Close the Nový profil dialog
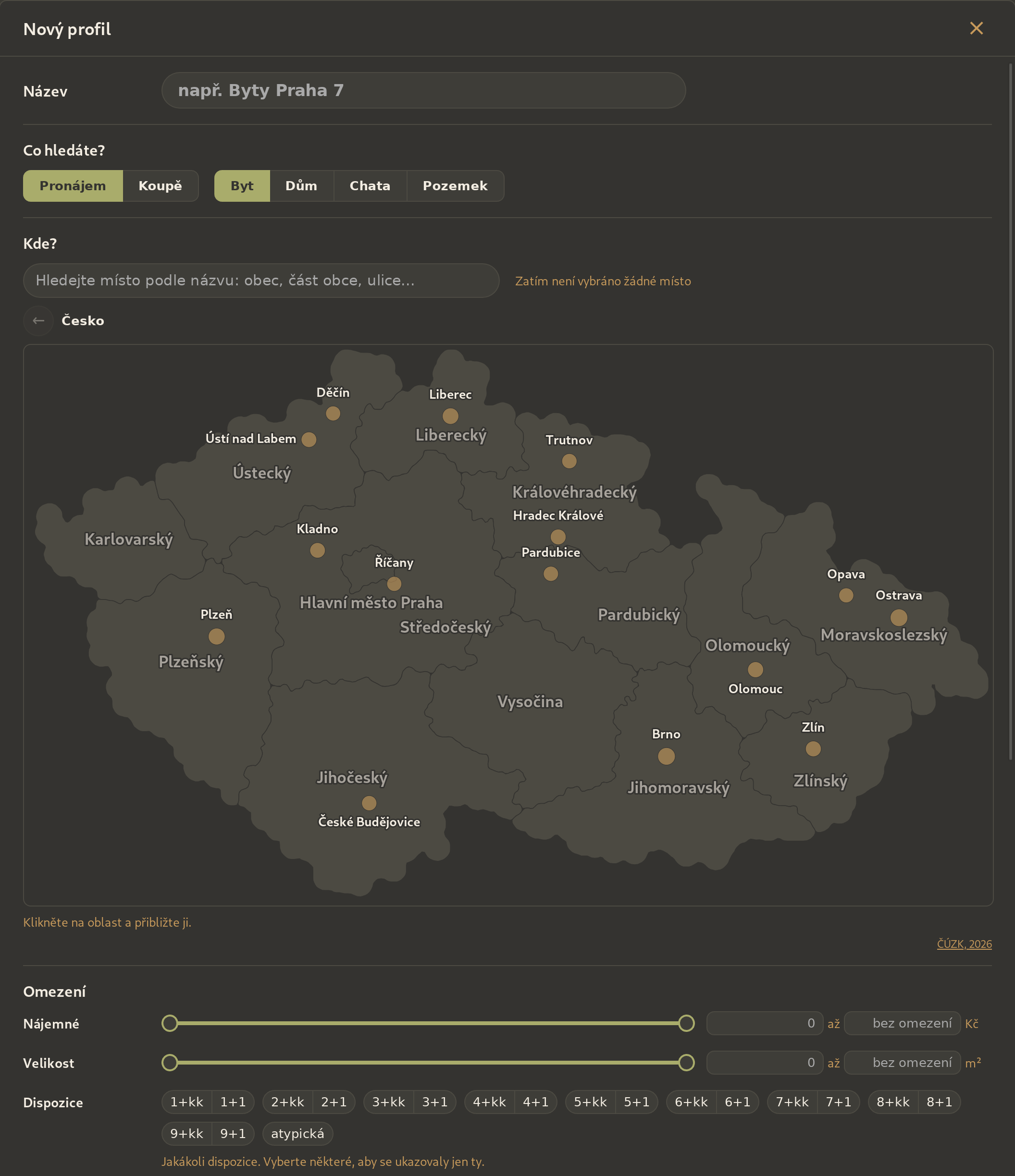1015x1176 pixels. 976,28
